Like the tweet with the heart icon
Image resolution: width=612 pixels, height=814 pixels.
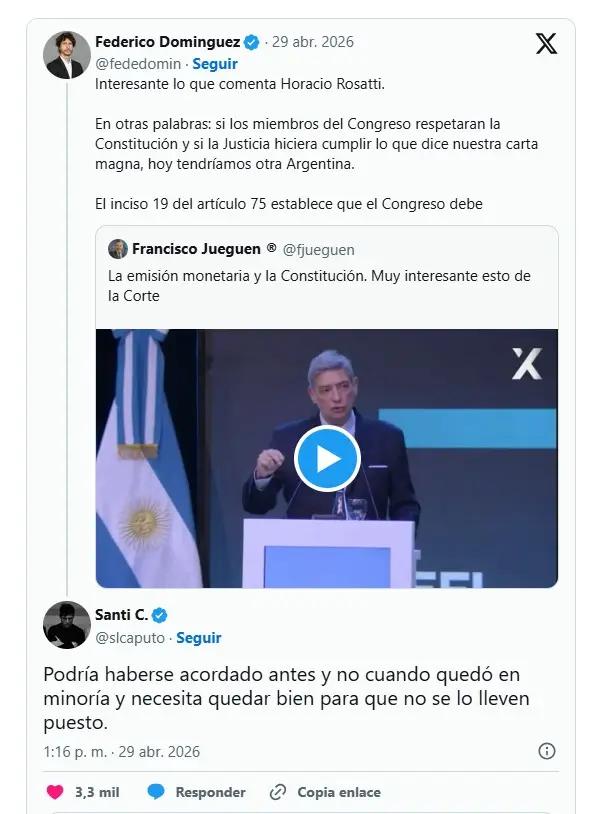point(55,792)
